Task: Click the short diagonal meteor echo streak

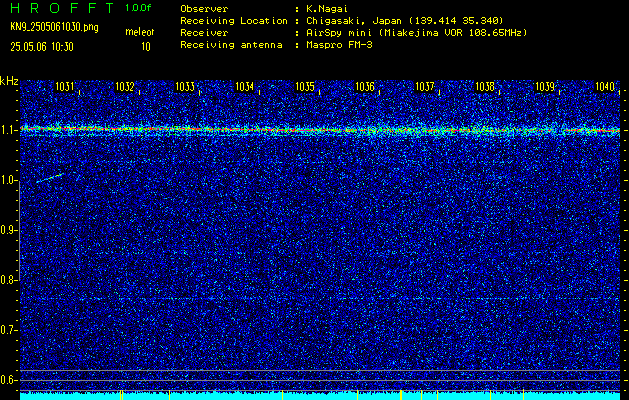Action: (x=49, y=178)
